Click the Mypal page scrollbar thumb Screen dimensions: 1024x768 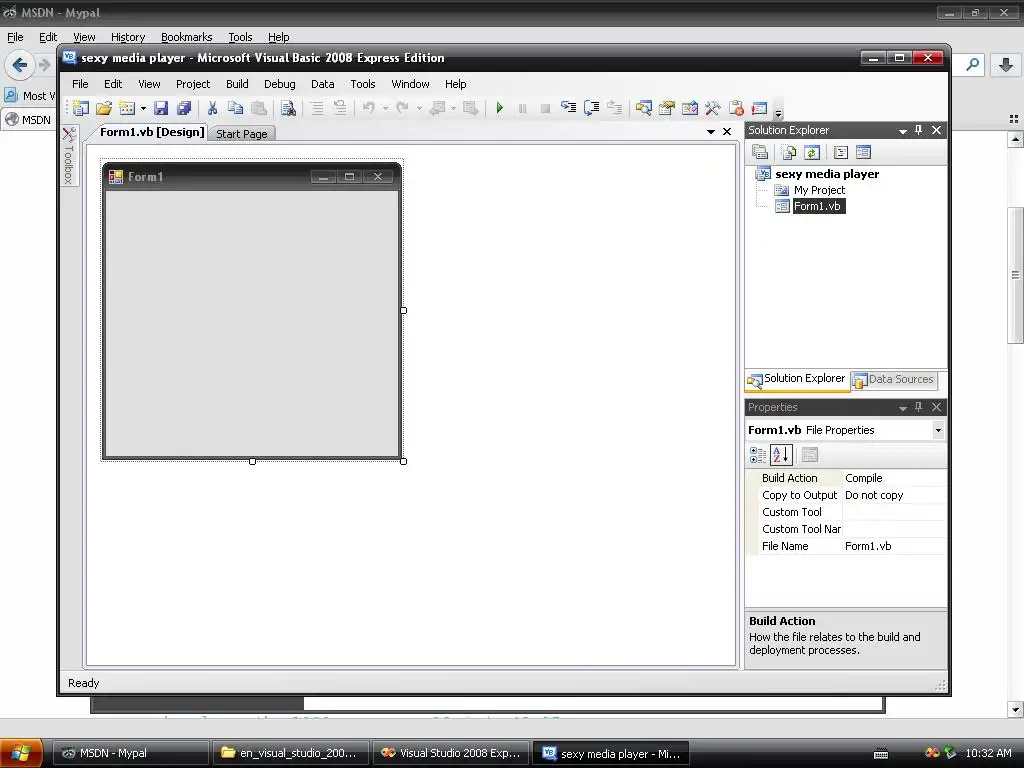pyautogui.click(x=1015, y=274)
